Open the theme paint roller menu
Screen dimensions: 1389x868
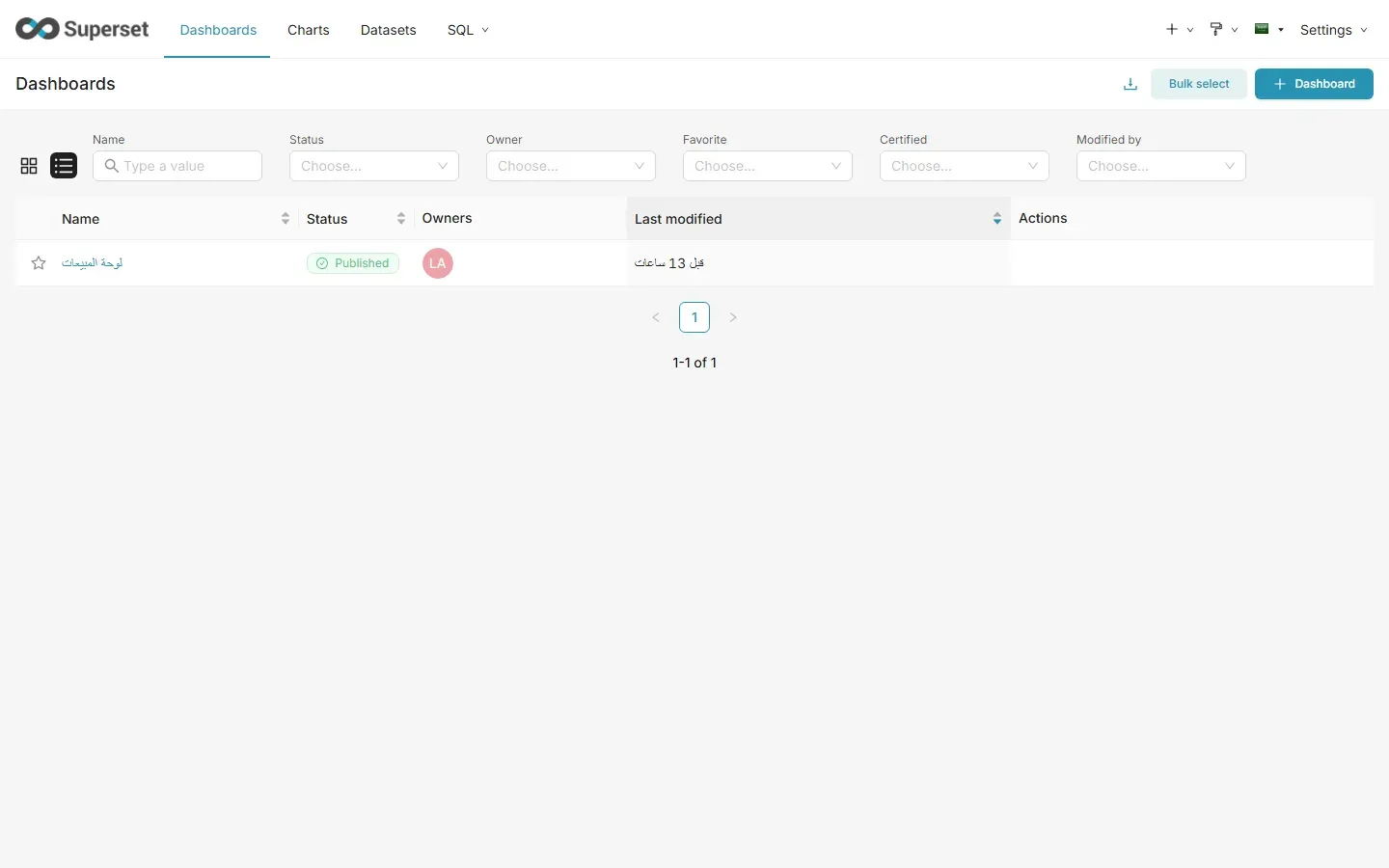click(1223, 30)
